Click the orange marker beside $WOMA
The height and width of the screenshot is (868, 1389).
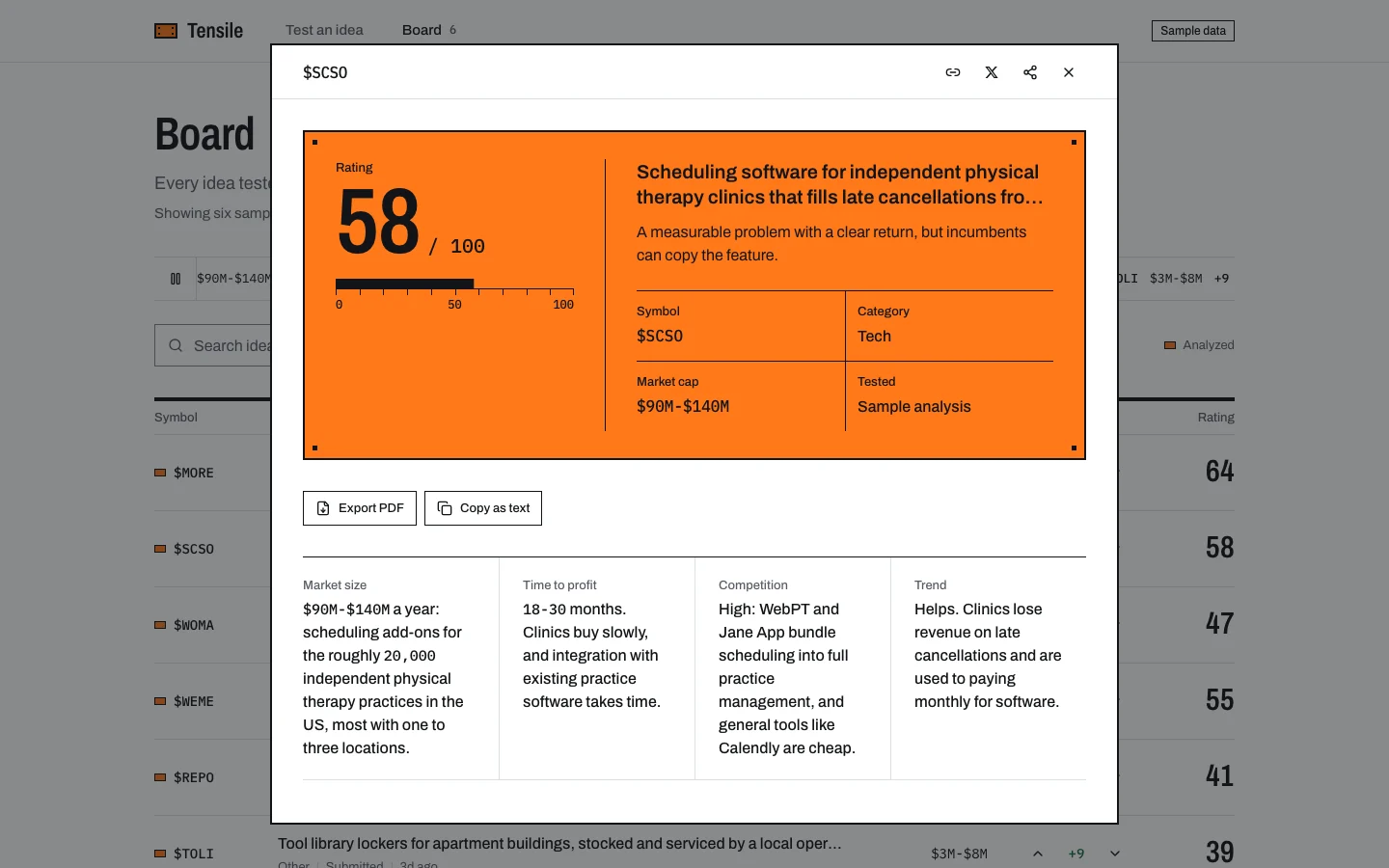[x=160, y=625]
